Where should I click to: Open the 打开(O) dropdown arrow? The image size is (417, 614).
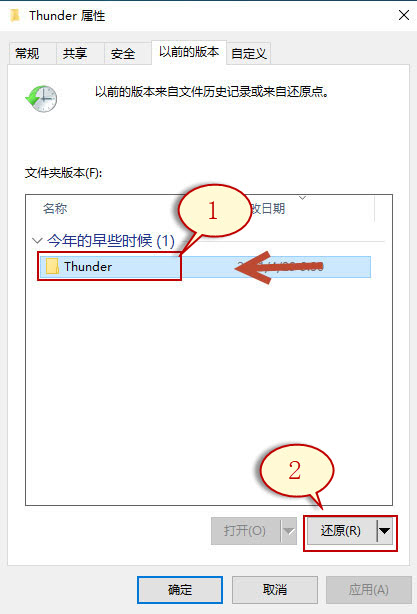coord(289,531)
